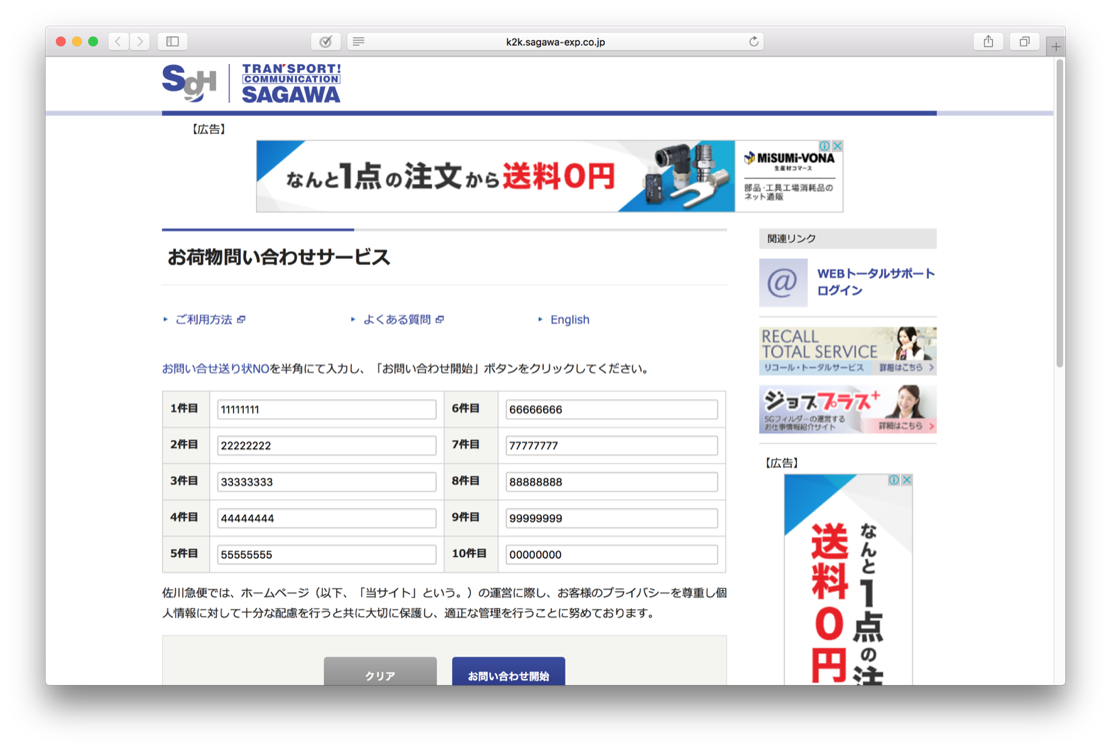Screen dimensions: 1111x750
Task: Switch to the English page link
Action: [x=569, y=320]
